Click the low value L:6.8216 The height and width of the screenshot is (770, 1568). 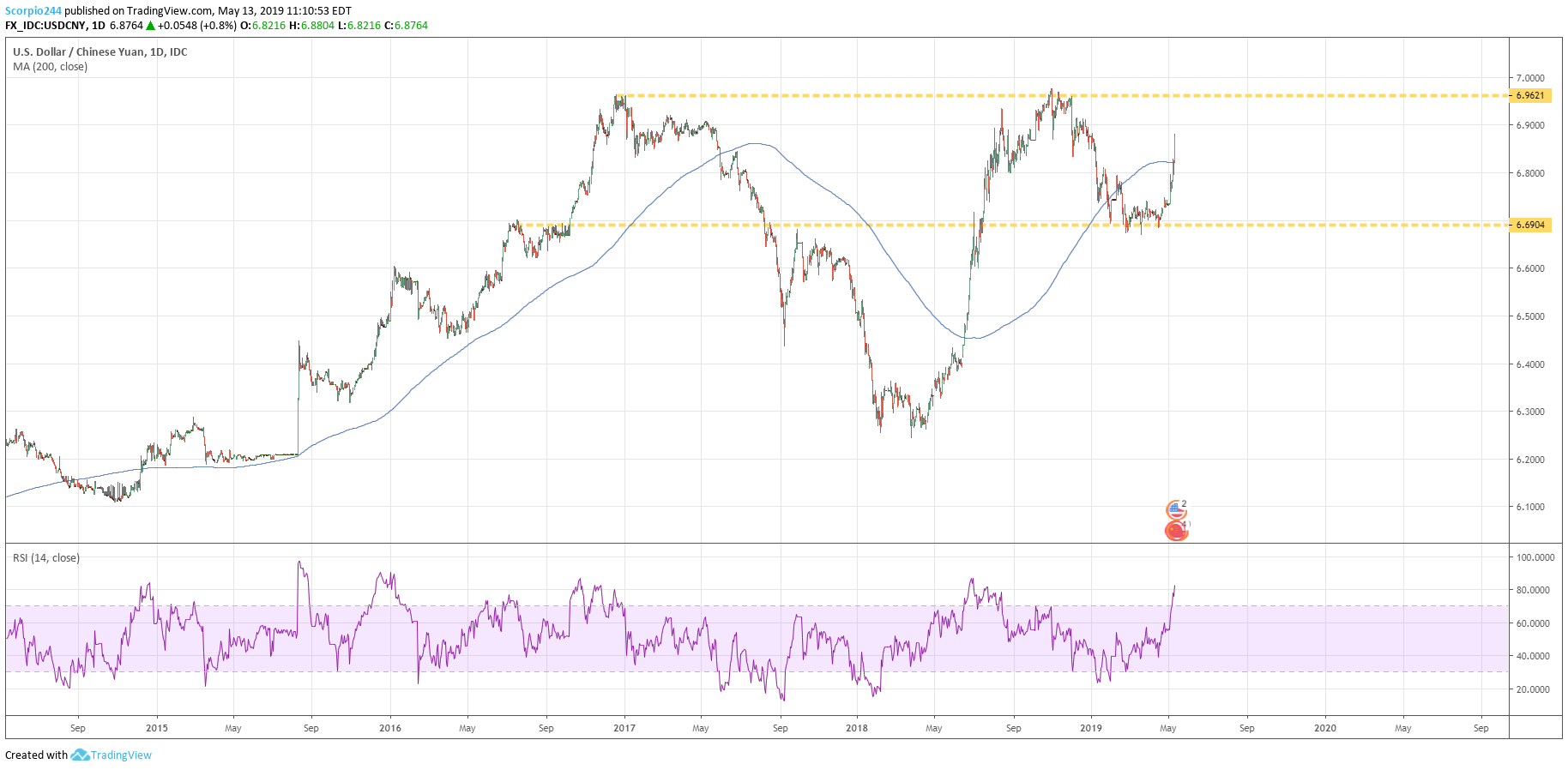pyautogui.click(x=359, y=26)
